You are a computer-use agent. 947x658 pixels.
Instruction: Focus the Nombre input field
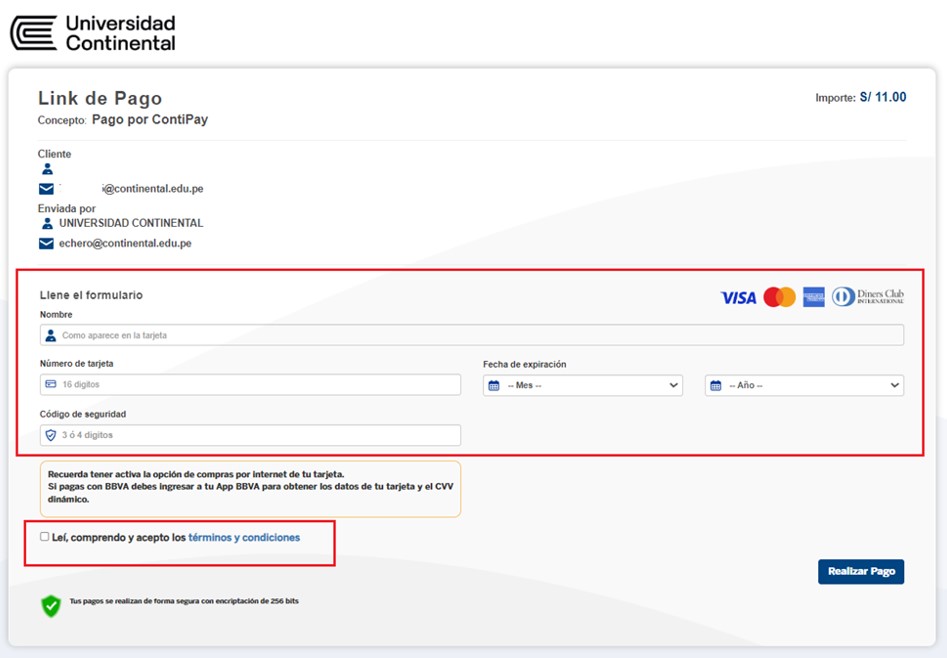[472, 335]
